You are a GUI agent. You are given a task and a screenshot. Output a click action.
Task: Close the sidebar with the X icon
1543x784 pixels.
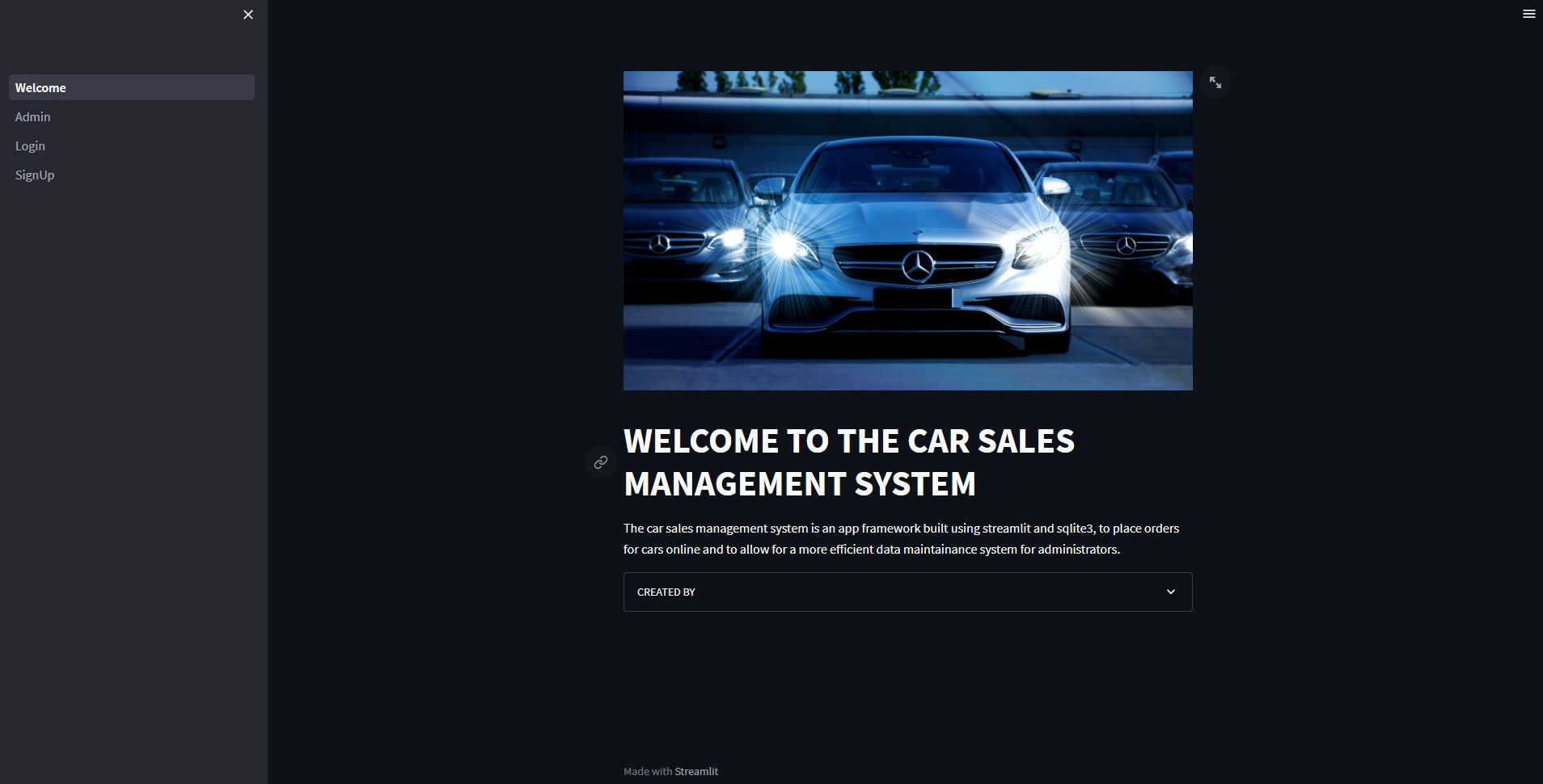coord(248,15)
